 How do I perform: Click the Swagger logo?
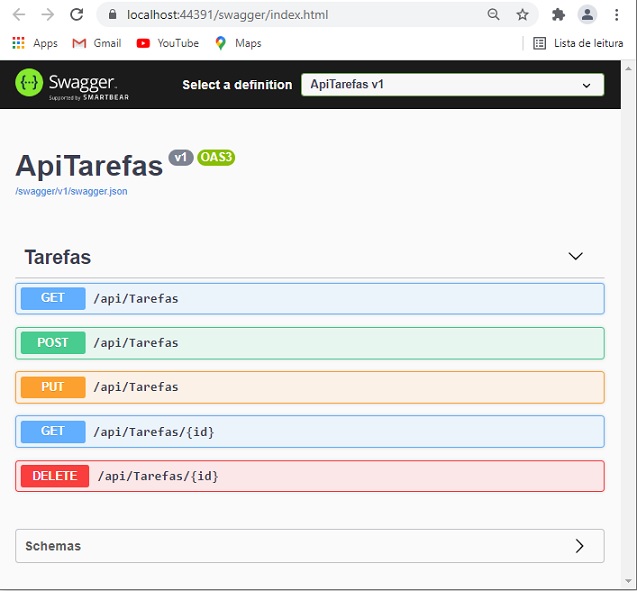(72, 84)
